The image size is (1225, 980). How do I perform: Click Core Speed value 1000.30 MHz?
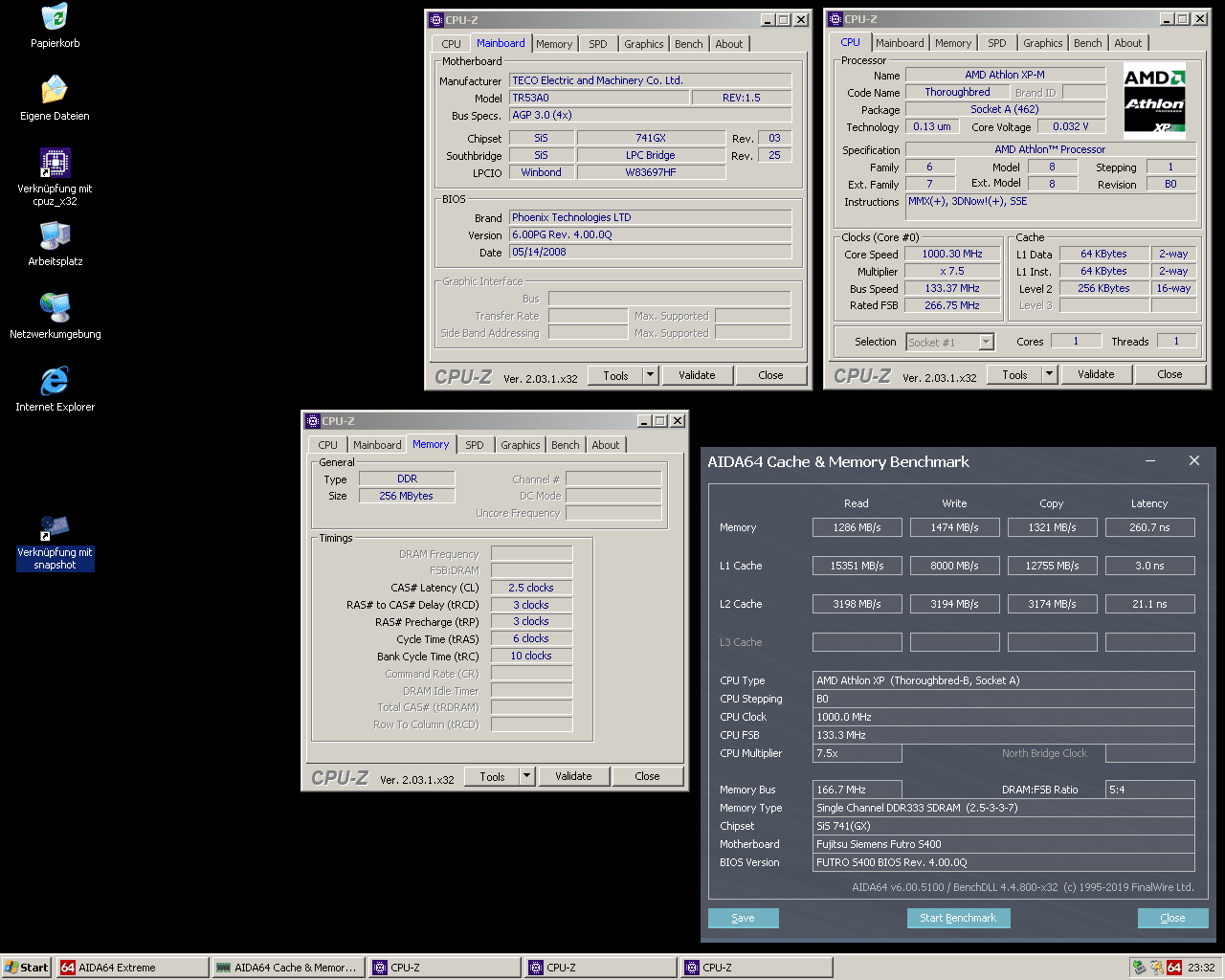[952, 255]
